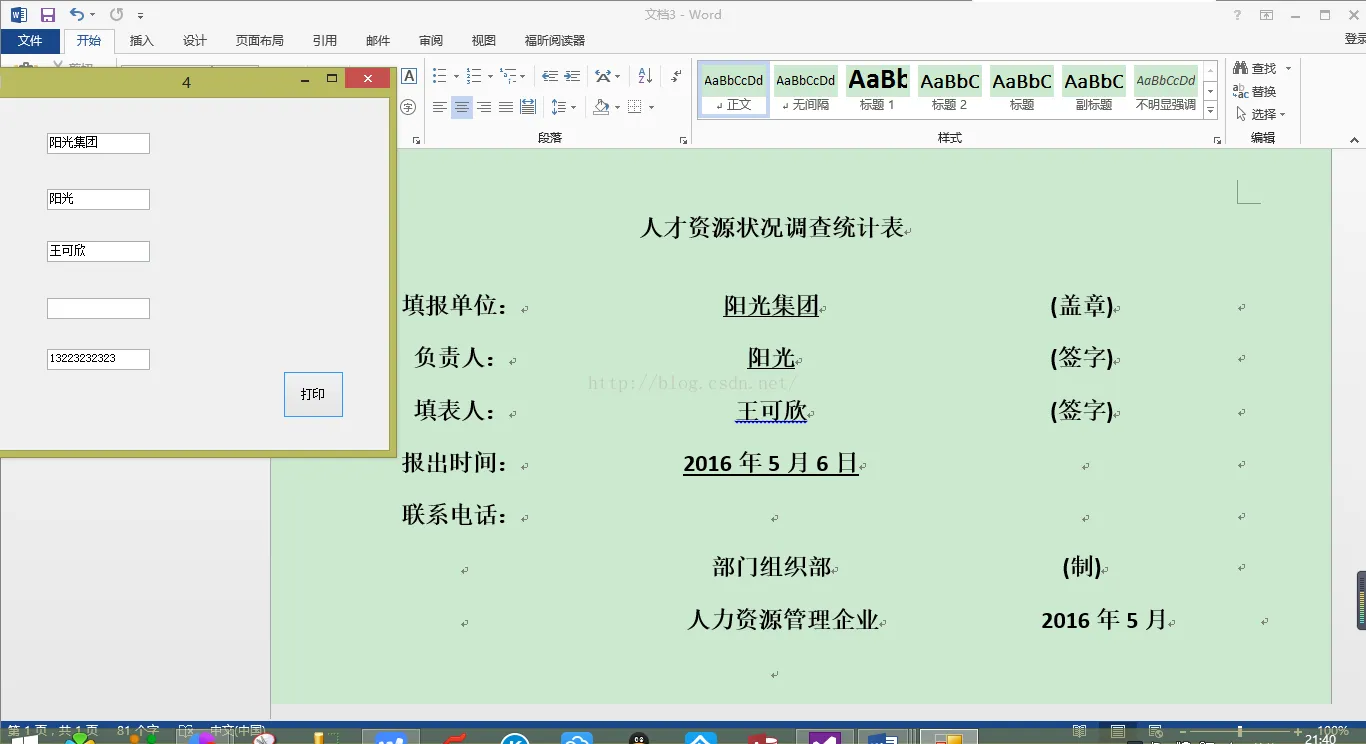Image resolution: width=1366 pixels, height=744 pixels.
Task: Expand the shading color dropdown
Action: click(617, 107)
